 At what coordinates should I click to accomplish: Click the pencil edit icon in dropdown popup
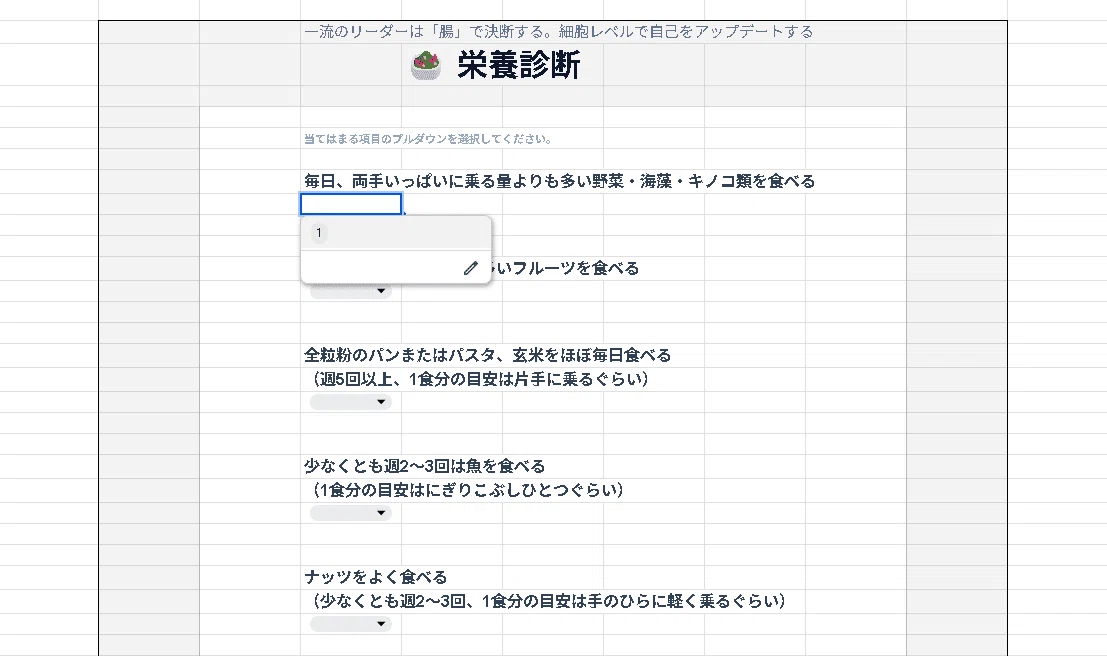471,268
